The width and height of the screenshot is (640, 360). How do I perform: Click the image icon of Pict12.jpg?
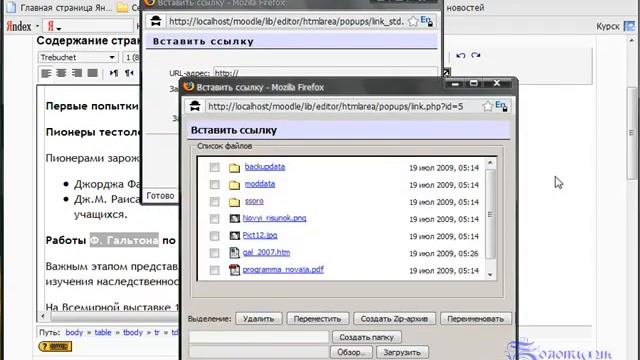tap(234, 236)
